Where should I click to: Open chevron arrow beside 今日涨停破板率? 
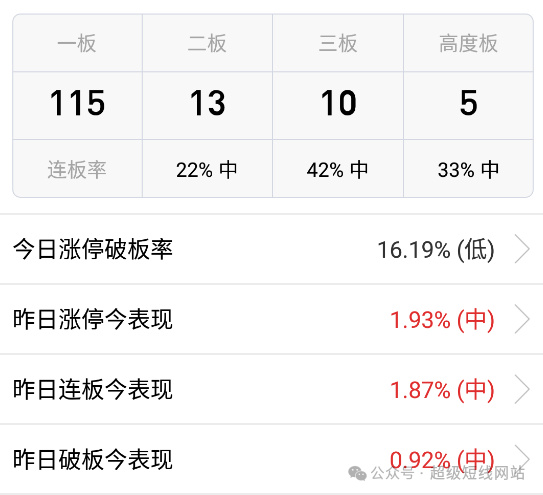point(522,249)
